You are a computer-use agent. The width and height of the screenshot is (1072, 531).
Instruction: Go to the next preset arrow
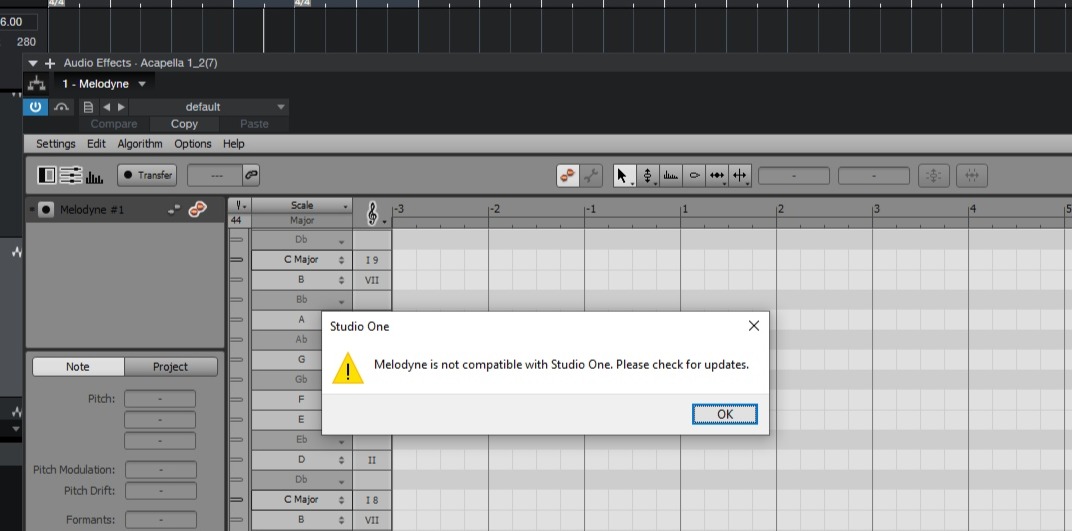coord(121,107)
